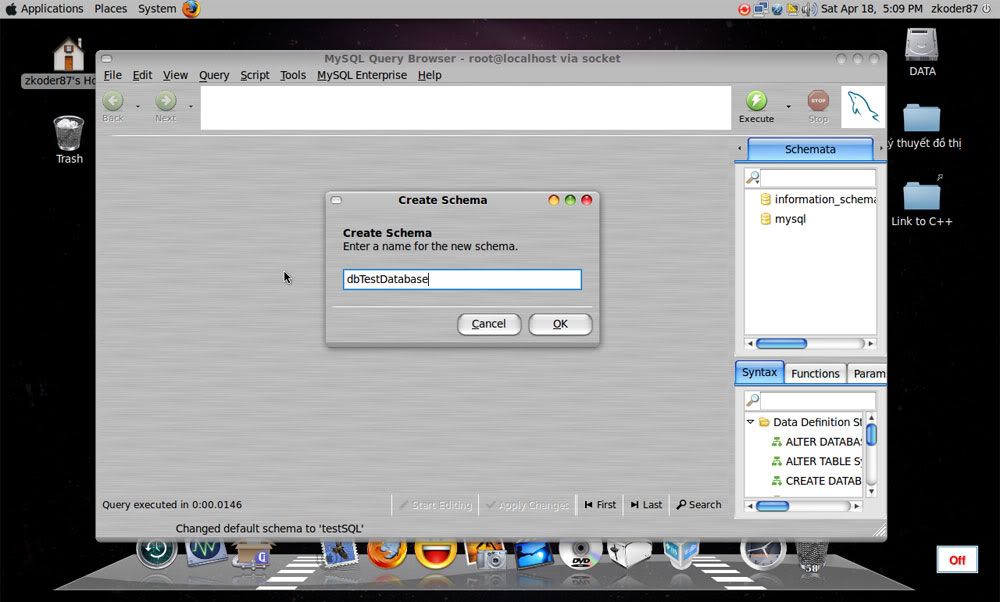This screenshot has width=1000, height=602.
Task: Click the magnifier icon in Schemata search
Action: [753, 177]
